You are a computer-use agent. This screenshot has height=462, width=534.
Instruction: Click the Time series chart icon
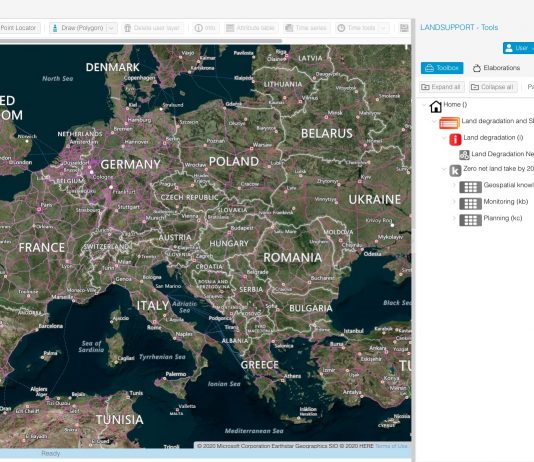pyautogui.click(x=289, y=28)
